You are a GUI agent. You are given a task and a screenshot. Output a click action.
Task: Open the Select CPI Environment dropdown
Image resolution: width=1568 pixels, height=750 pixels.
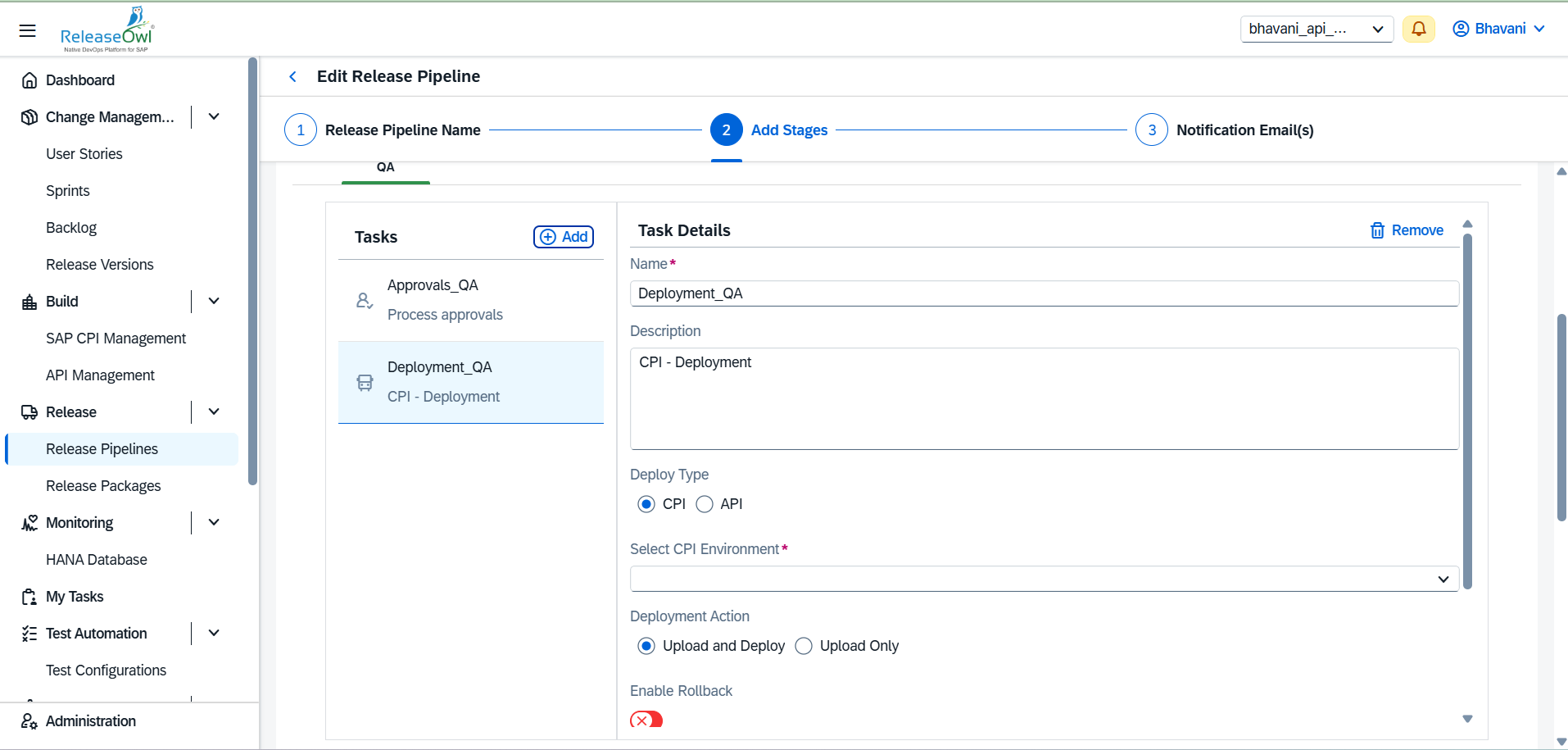pyautogui.click(x=1044, y=579)
